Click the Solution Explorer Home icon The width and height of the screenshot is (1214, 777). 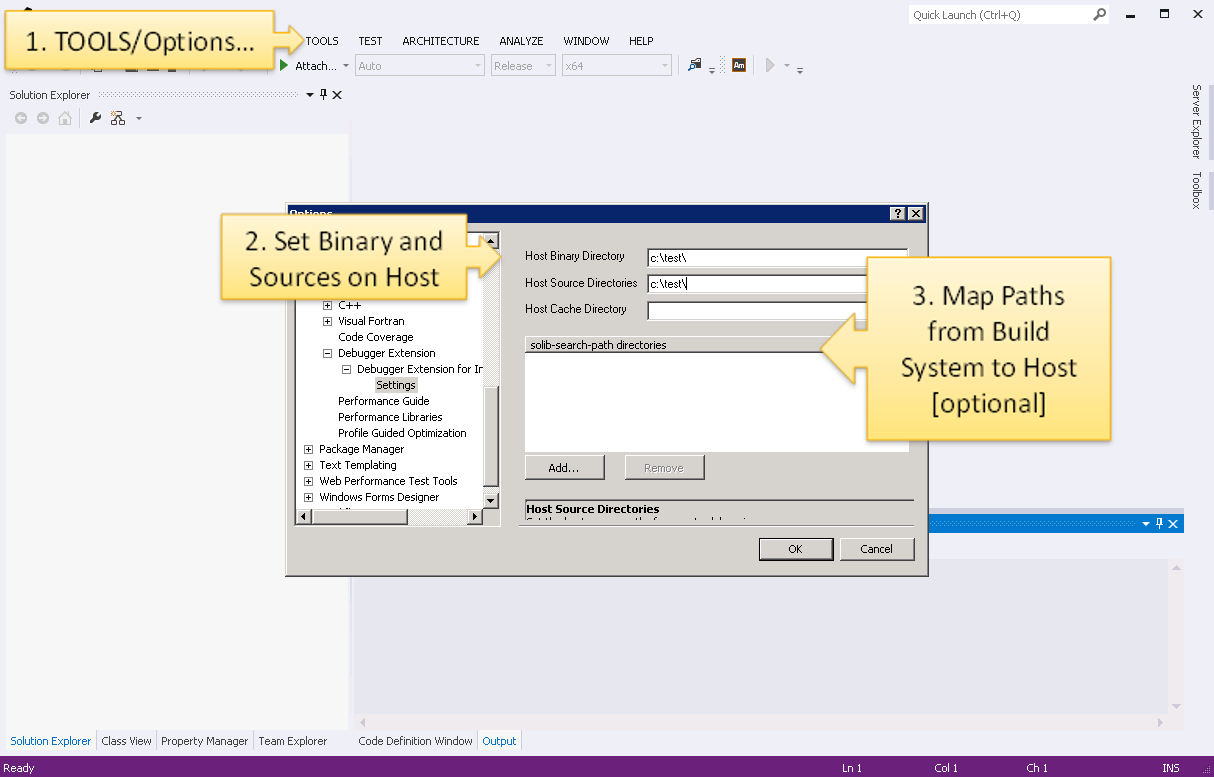[x=65, y=118]
